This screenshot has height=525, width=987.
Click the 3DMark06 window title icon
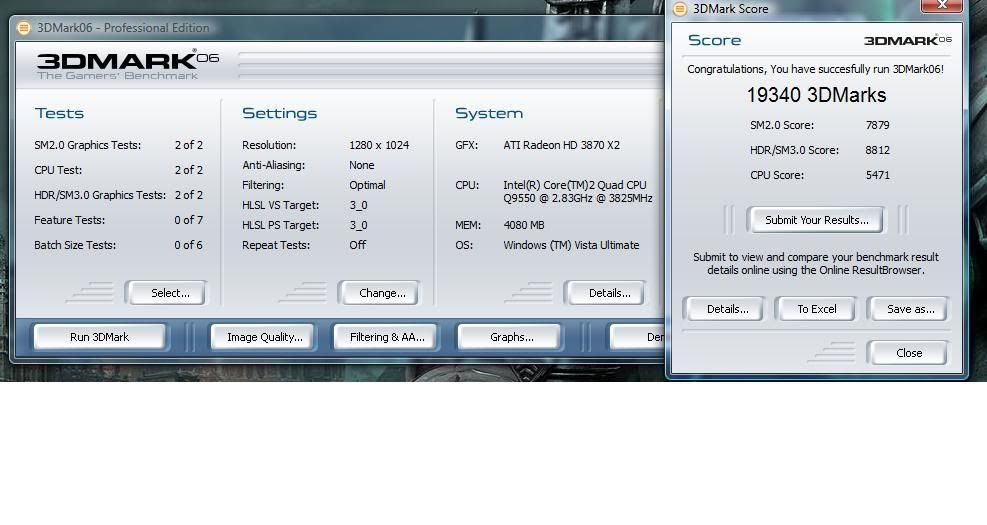coord(23,28)
